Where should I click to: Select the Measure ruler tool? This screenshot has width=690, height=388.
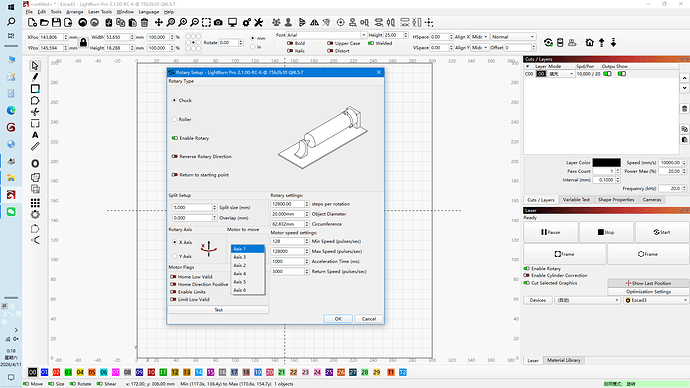35,146
